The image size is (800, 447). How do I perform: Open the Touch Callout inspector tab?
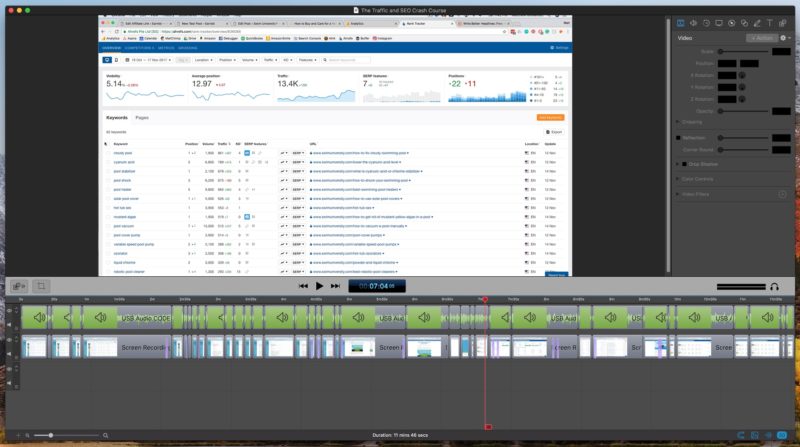coord(744,23)
